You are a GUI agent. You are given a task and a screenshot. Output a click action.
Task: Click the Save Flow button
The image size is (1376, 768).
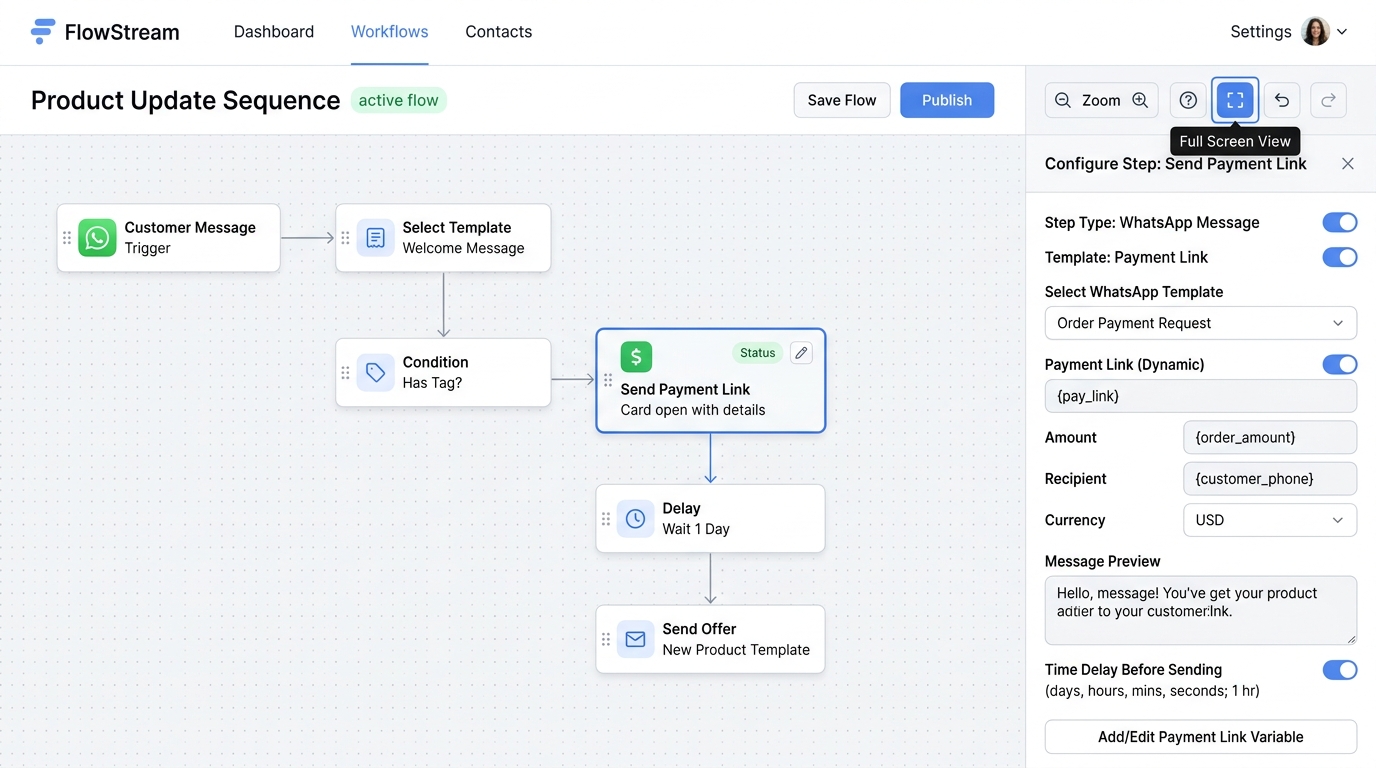pos(842,100)
